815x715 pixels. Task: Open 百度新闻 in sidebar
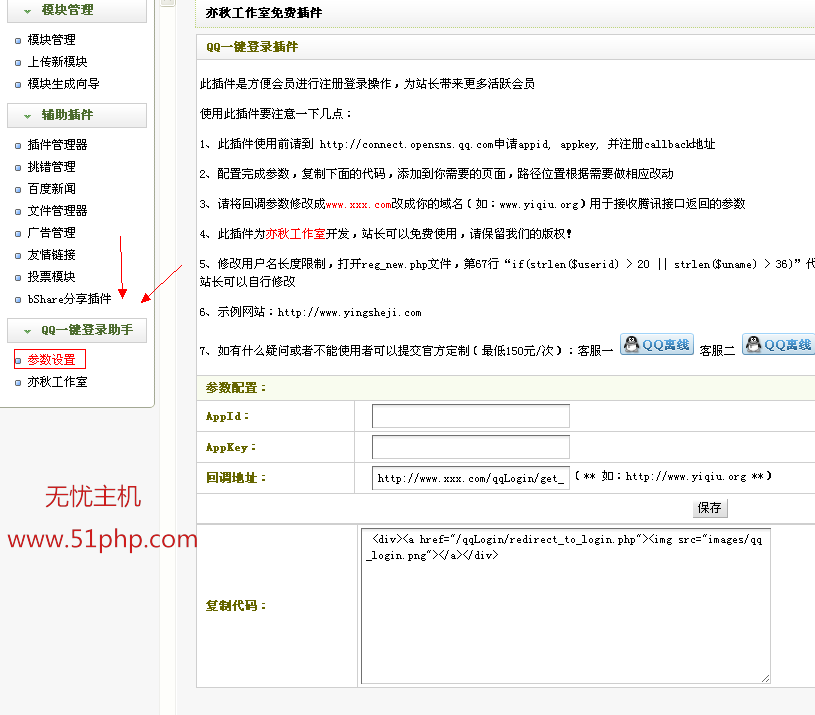51,189
